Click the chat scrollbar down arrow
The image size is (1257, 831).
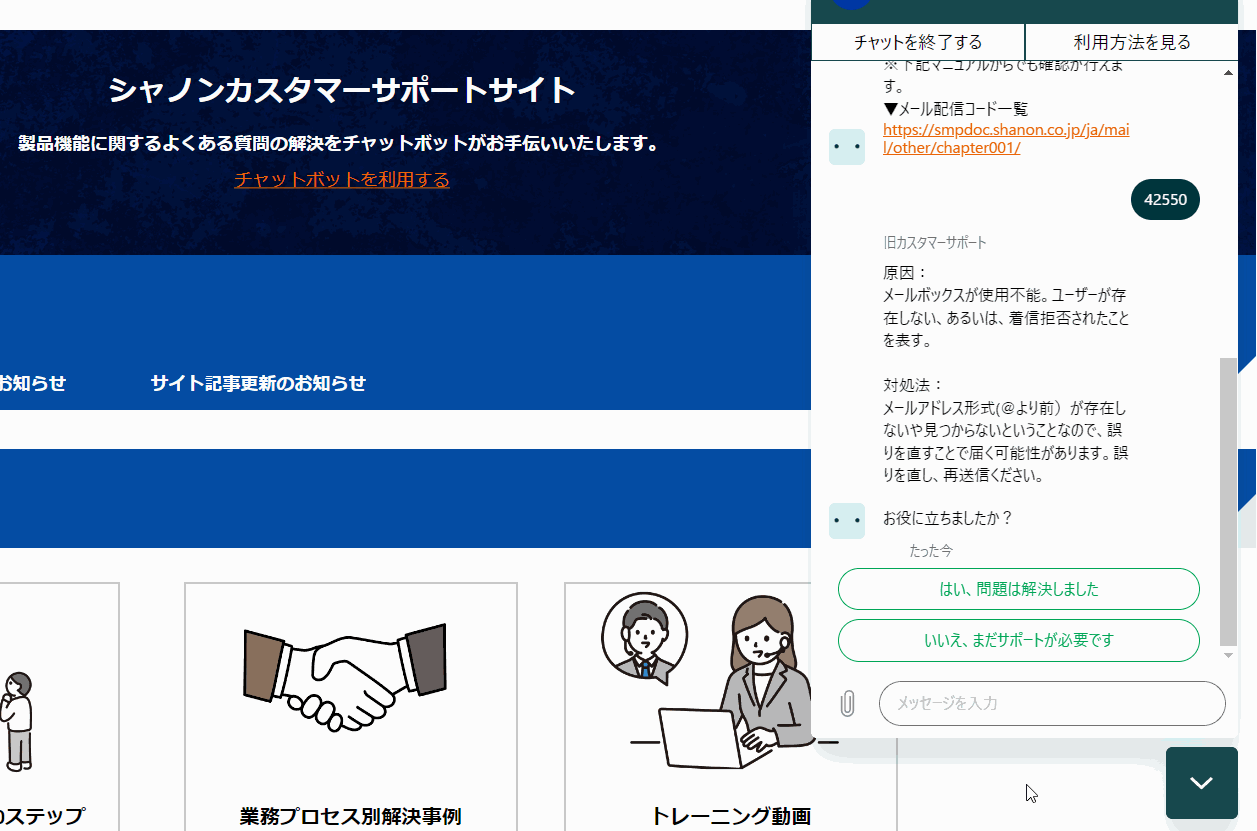[1229, 655]
